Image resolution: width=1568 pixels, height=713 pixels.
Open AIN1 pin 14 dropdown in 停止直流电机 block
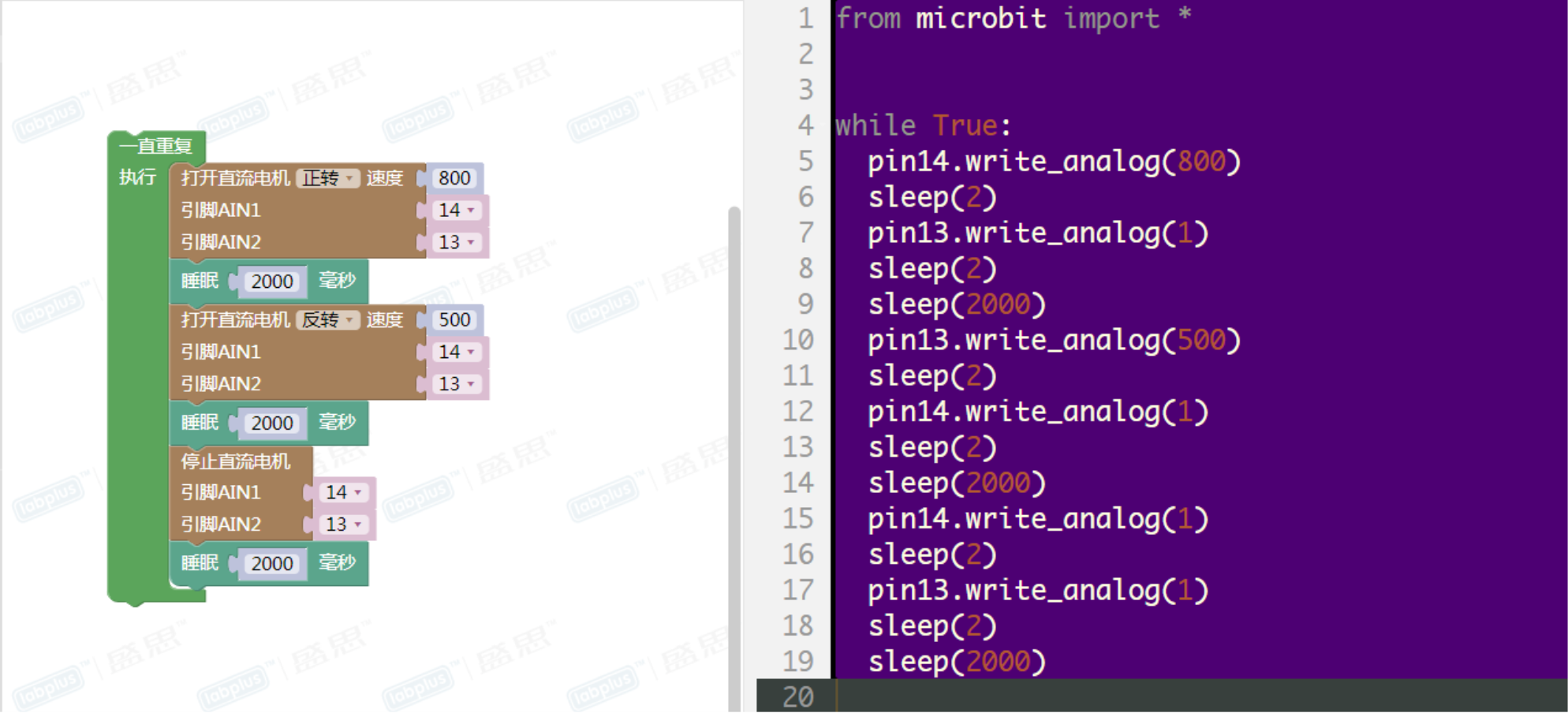[x=344, y=492]
